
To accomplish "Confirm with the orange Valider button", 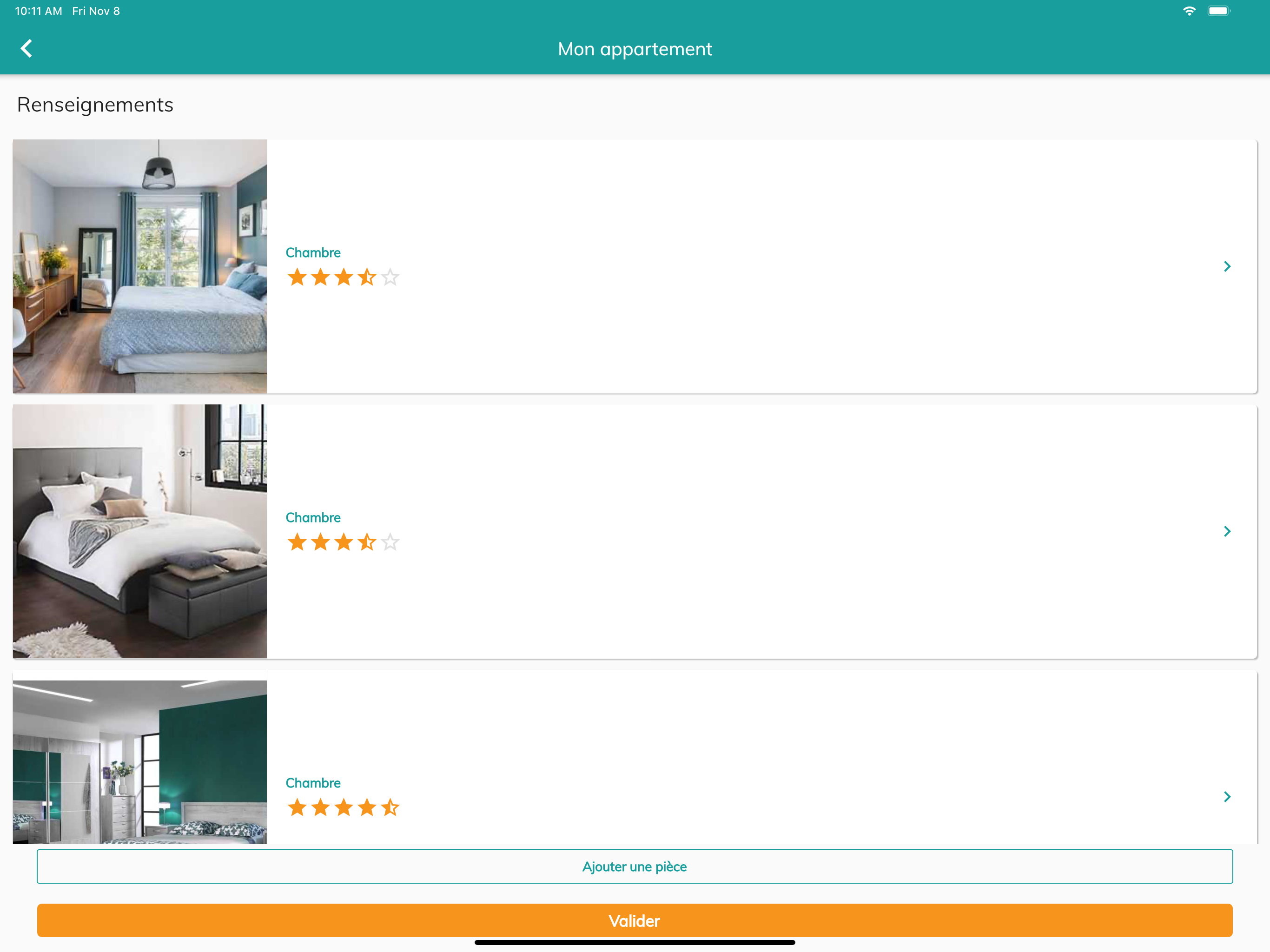I will point(635,920).
